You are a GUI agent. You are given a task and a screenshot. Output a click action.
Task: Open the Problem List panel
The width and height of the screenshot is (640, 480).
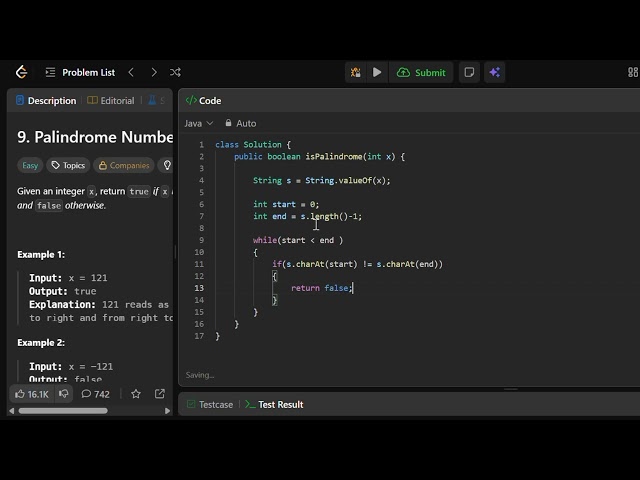pyautogui.click(x=80, y=73)
